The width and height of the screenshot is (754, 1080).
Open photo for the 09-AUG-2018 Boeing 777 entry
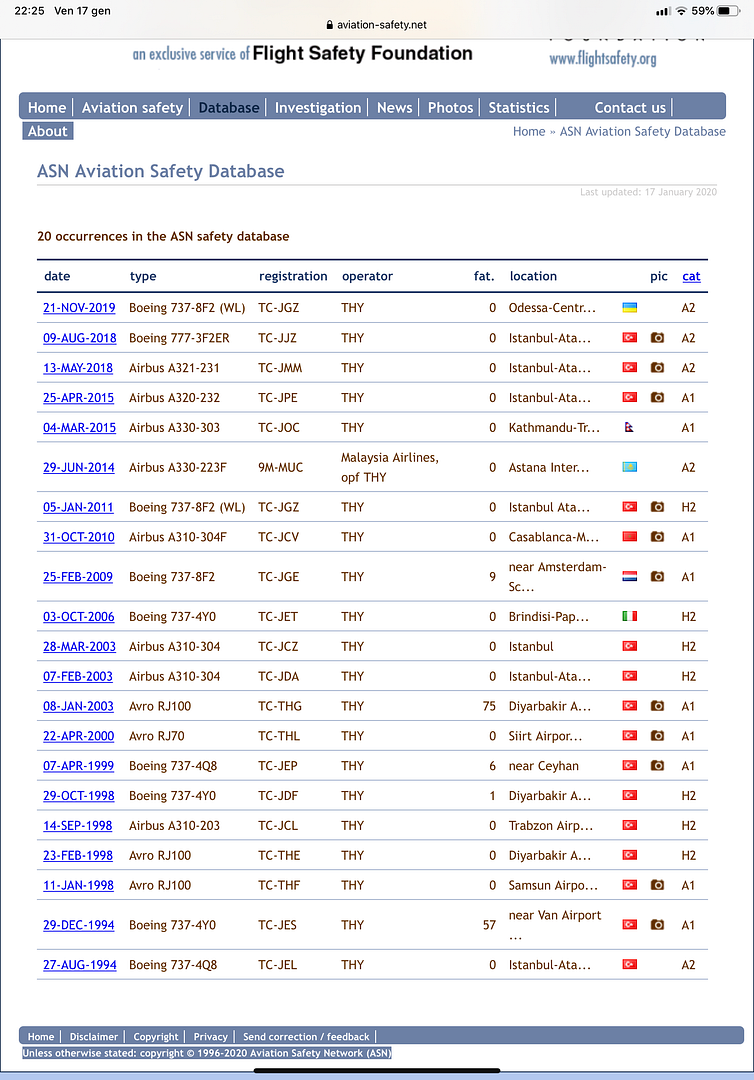[x=658, y=338]
